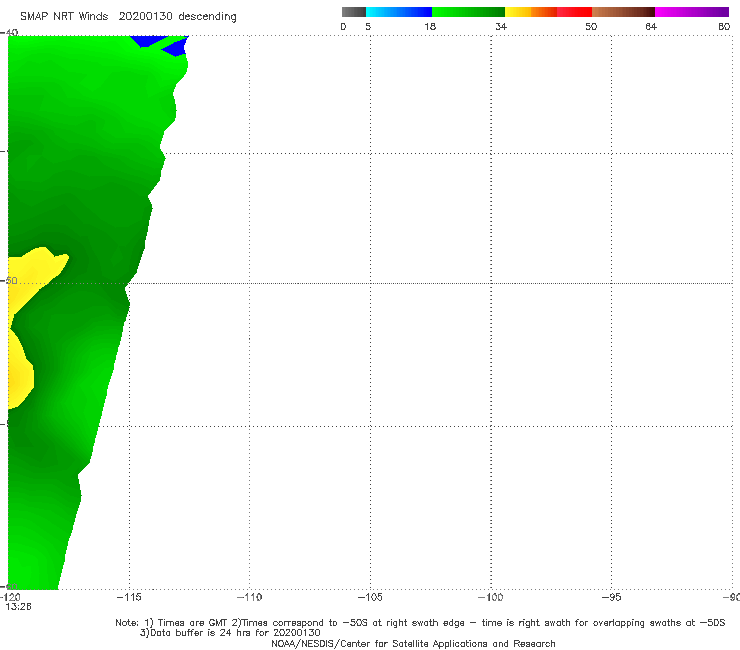Click the brown 50-64 color bar segment
740x650 pixels.
pyautogui.click(x=623, y=12)
